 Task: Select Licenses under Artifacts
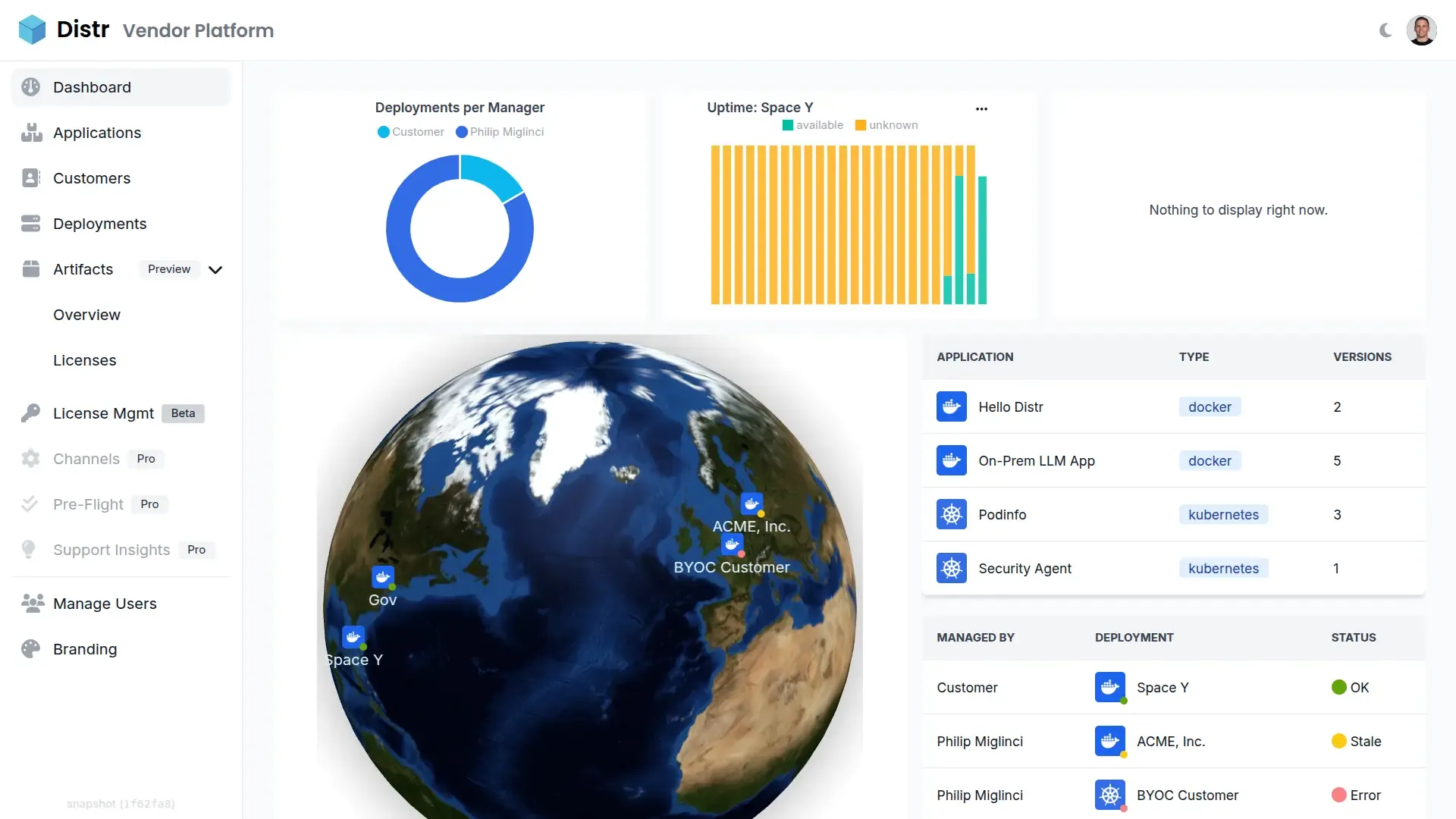pyautogui.click(x=84, y=360)
